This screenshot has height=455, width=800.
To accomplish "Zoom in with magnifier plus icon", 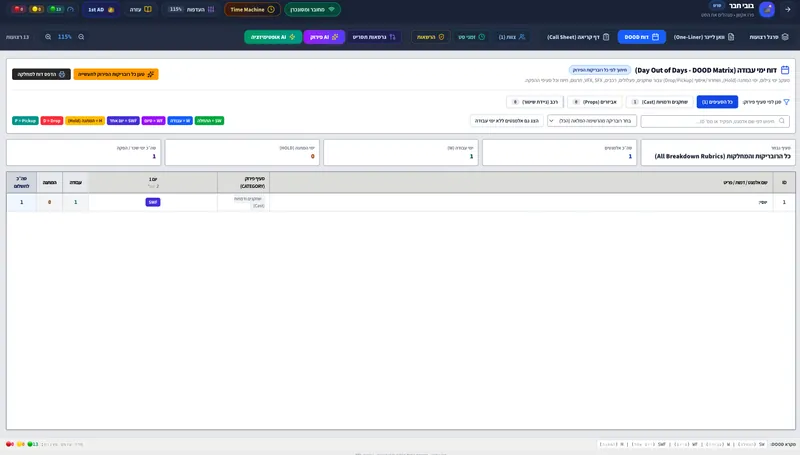I will click(x=48, y=37).
